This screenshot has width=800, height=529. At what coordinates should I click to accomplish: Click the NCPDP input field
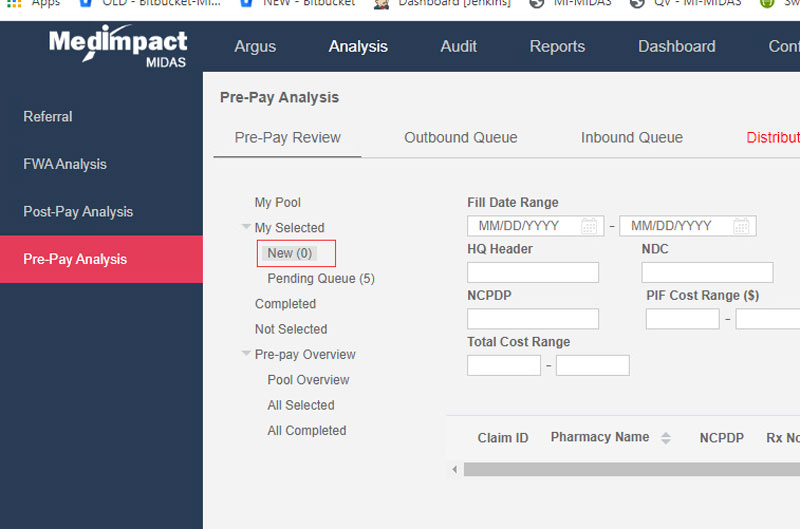533,319
